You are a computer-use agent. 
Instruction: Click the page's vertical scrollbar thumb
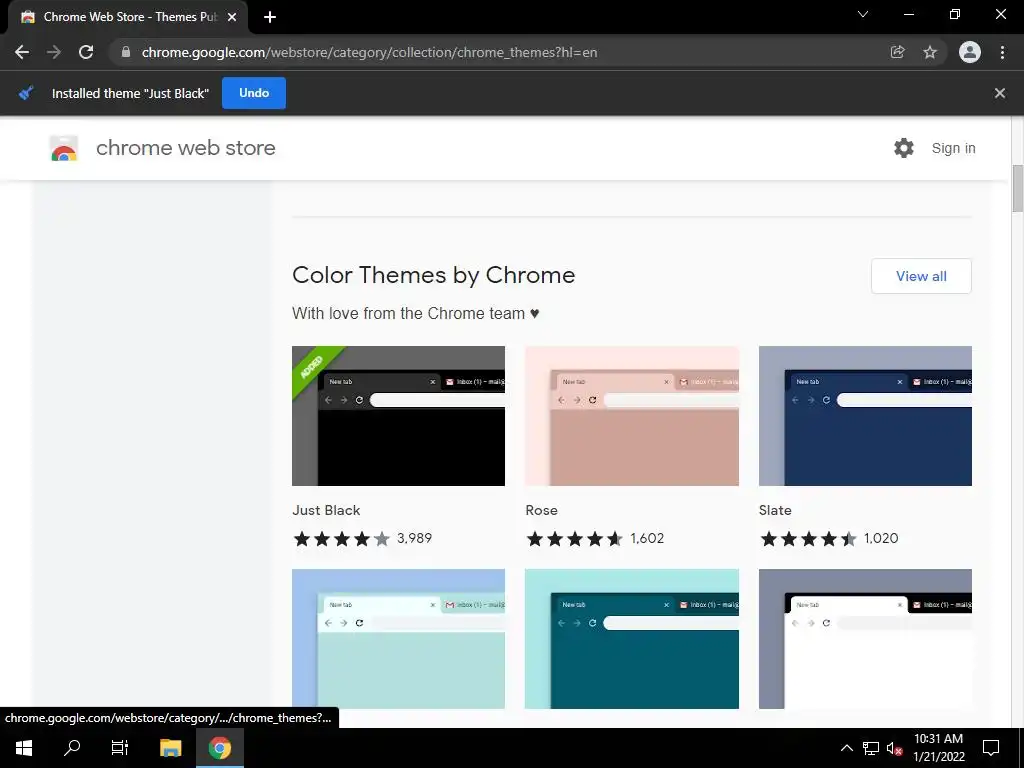1017,188
